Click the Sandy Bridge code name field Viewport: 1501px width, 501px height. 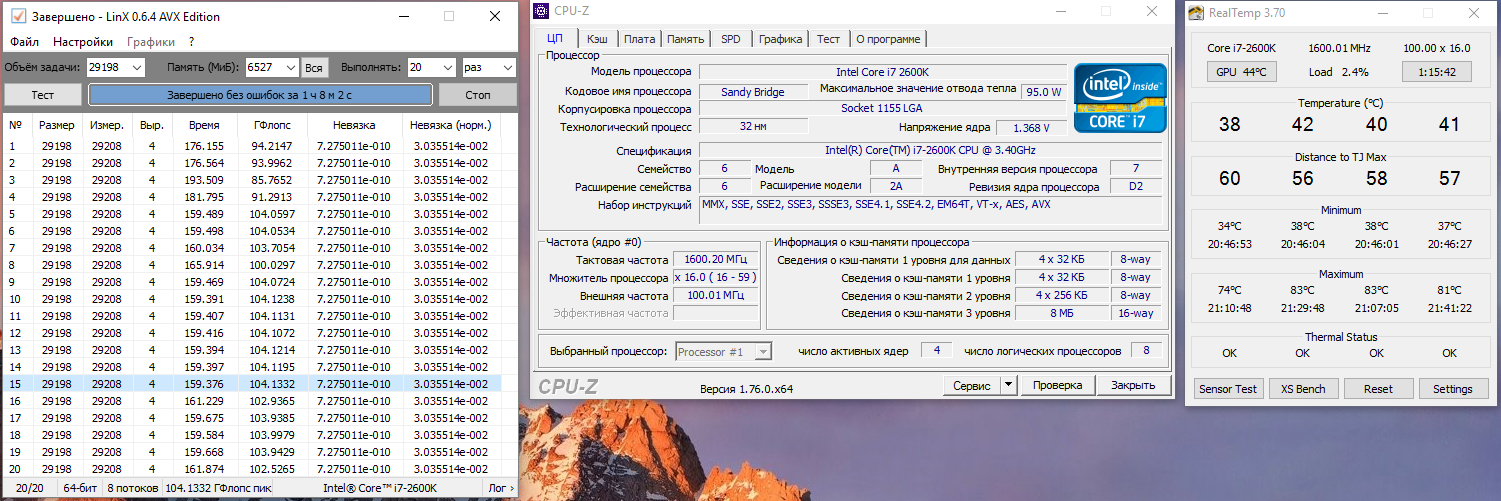point(753,91)
